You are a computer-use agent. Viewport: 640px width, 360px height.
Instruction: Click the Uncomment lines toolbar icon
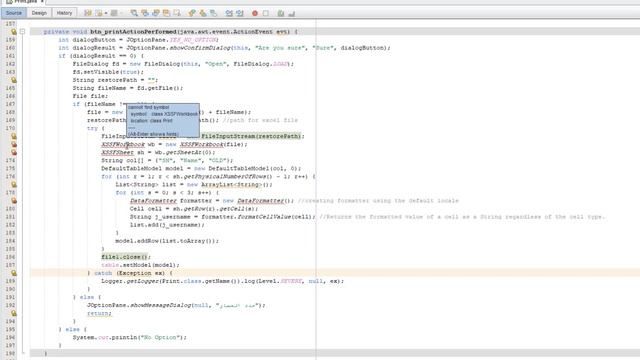pyautogui.click(x=291, y=13)
